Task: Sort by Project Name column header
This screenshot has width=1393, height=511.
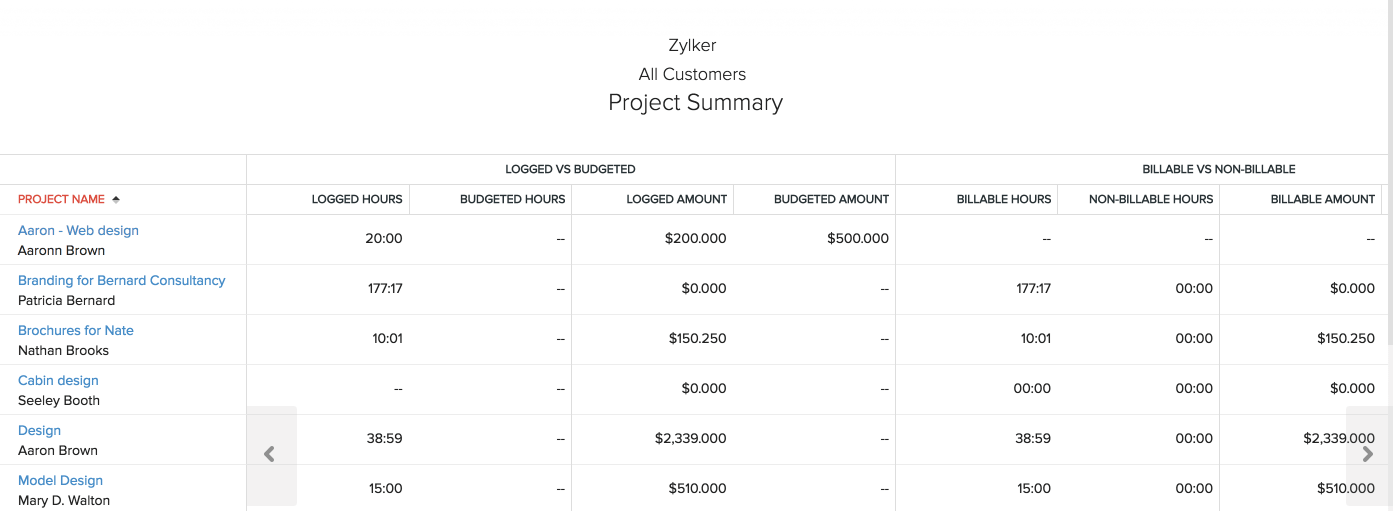Action: point(61,199)
